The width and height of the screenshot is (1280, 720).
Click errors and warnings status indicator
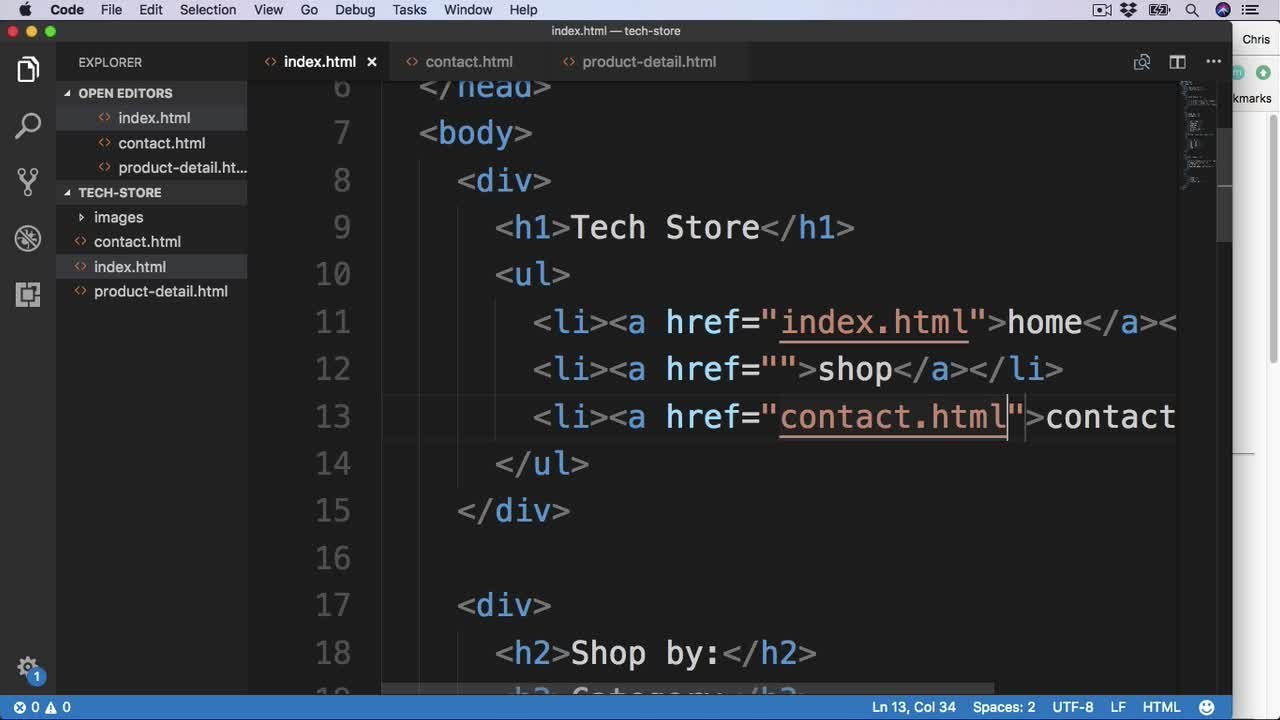click(42, 707)
